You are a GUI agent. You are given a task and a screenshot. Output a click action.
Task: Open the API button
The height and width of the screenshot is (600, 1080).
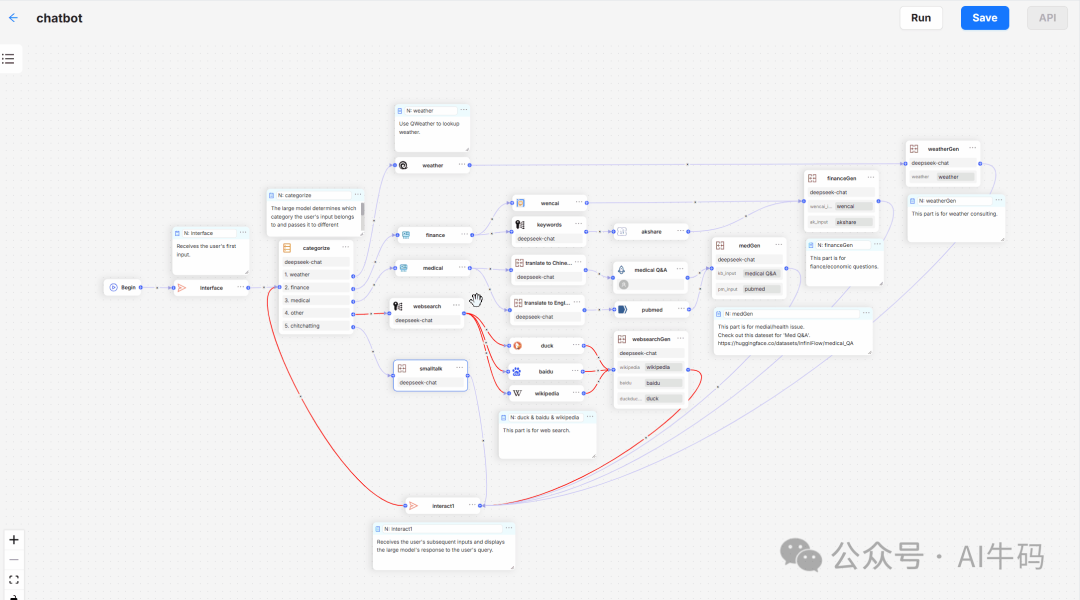[x=1047, y=18]
